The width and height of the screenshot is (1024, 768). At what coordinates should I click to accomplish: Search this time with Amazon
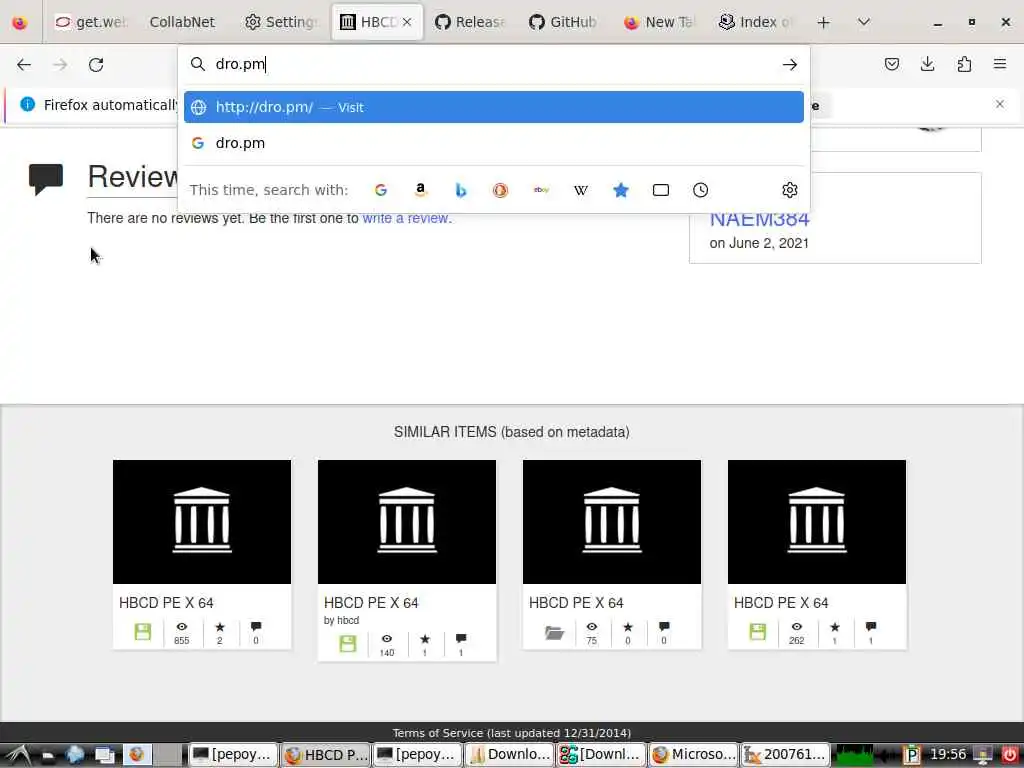point(421,190)
